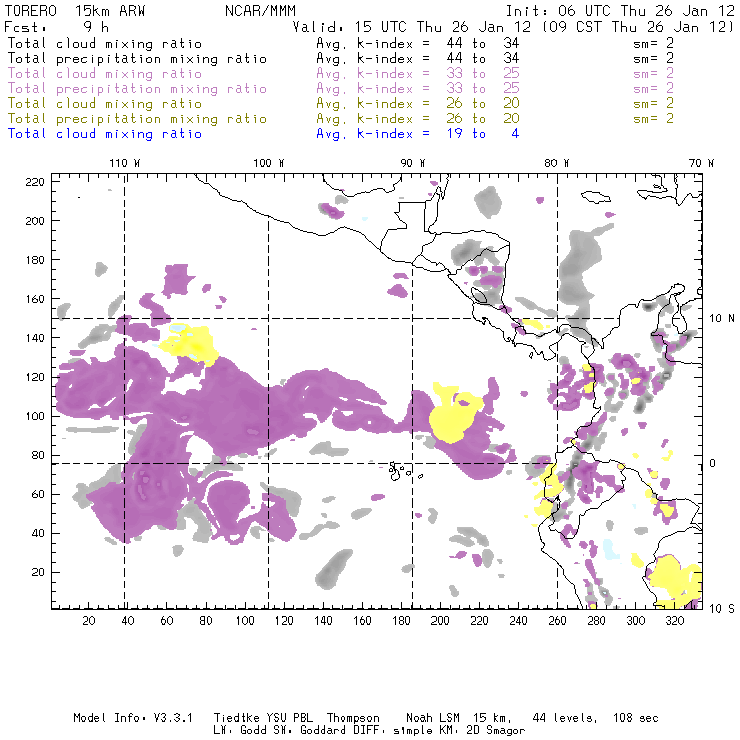Select "2D Smagor" in the bottom footer line
The height and width of the screenshot is (740, 740).
click(x=496, y=731)
